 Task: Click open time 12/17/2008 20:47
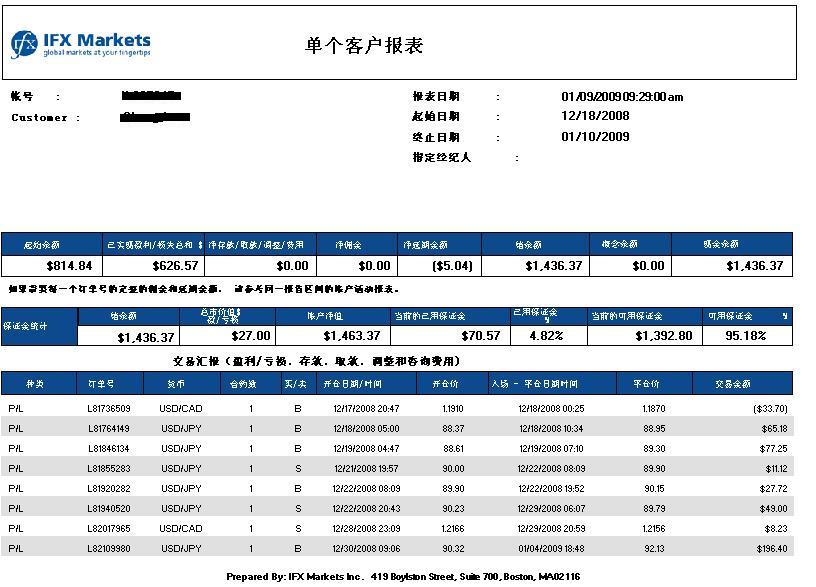coord(366,409)
